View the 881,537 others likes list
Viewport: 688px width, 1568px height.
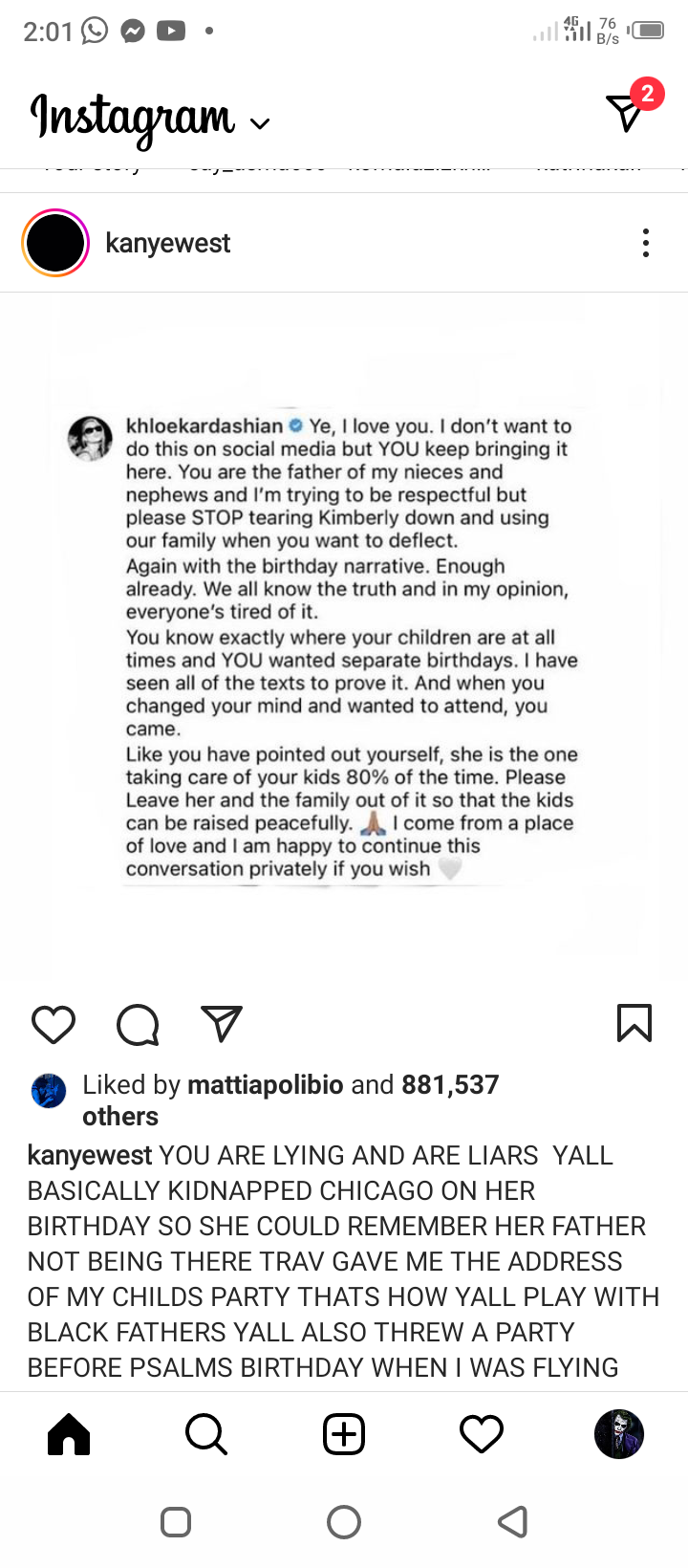click(450, 1084)
